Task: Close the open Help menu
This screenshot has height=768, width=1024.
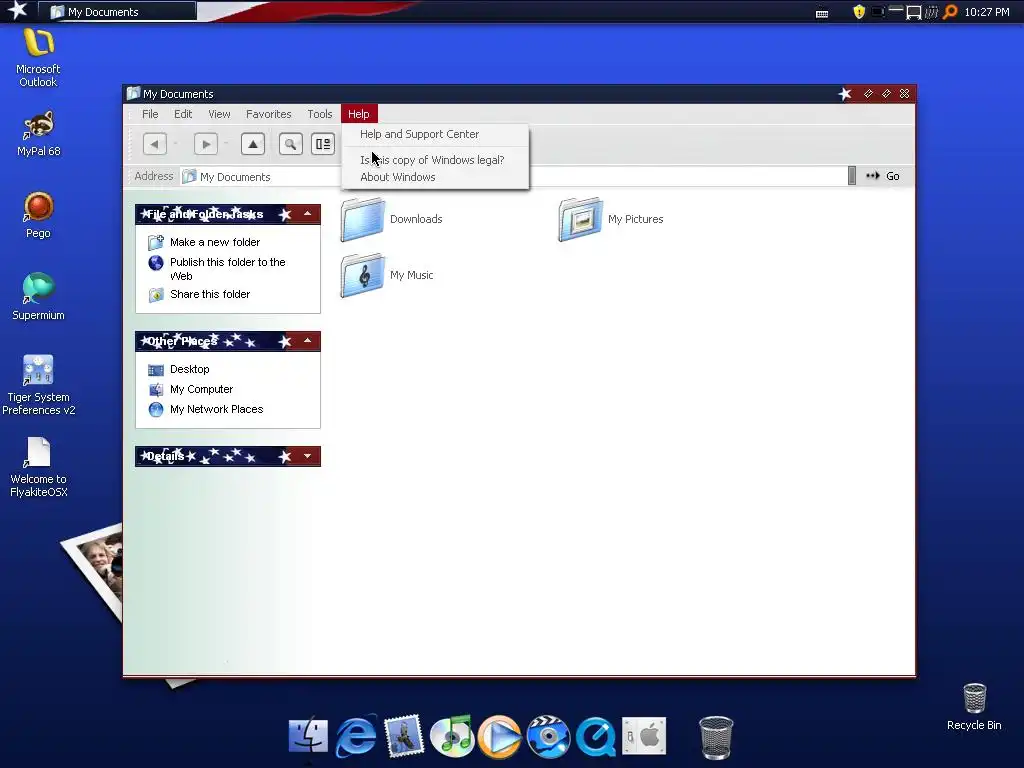Action: click(359, 114)
